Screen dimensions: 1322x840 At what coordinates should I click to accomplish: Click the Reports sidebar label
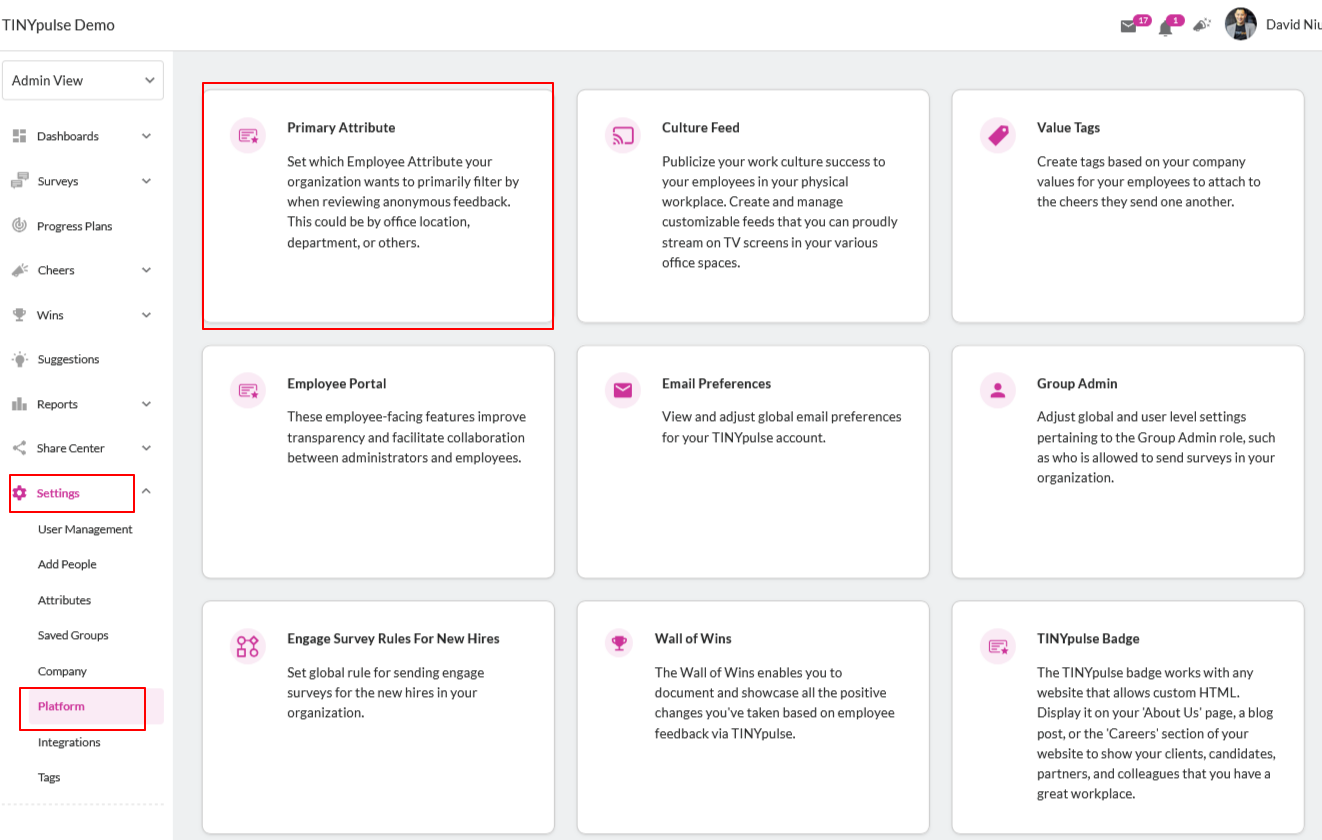tap(57, 404)
